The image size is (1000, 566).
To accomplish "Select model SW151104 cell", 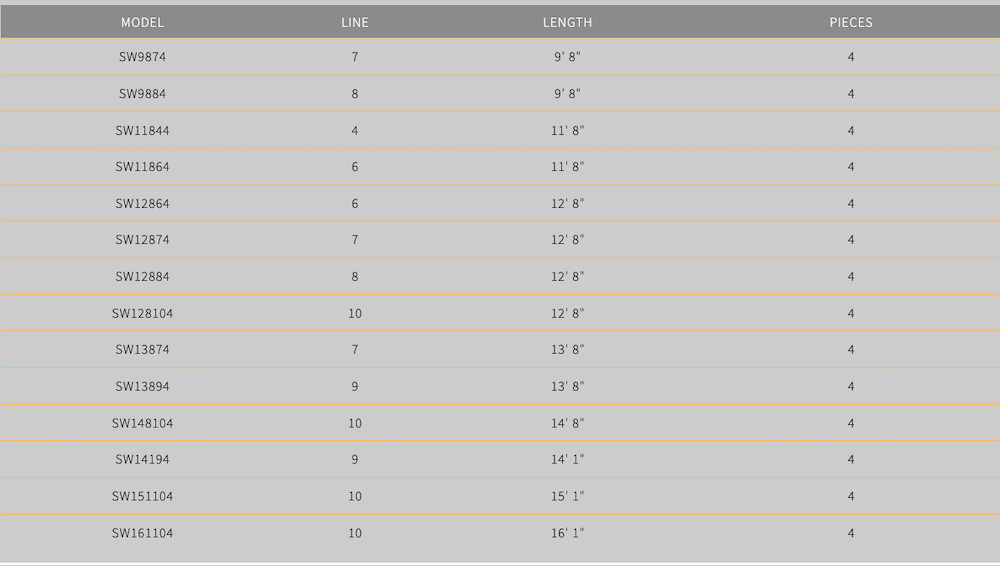I will 142,496.
